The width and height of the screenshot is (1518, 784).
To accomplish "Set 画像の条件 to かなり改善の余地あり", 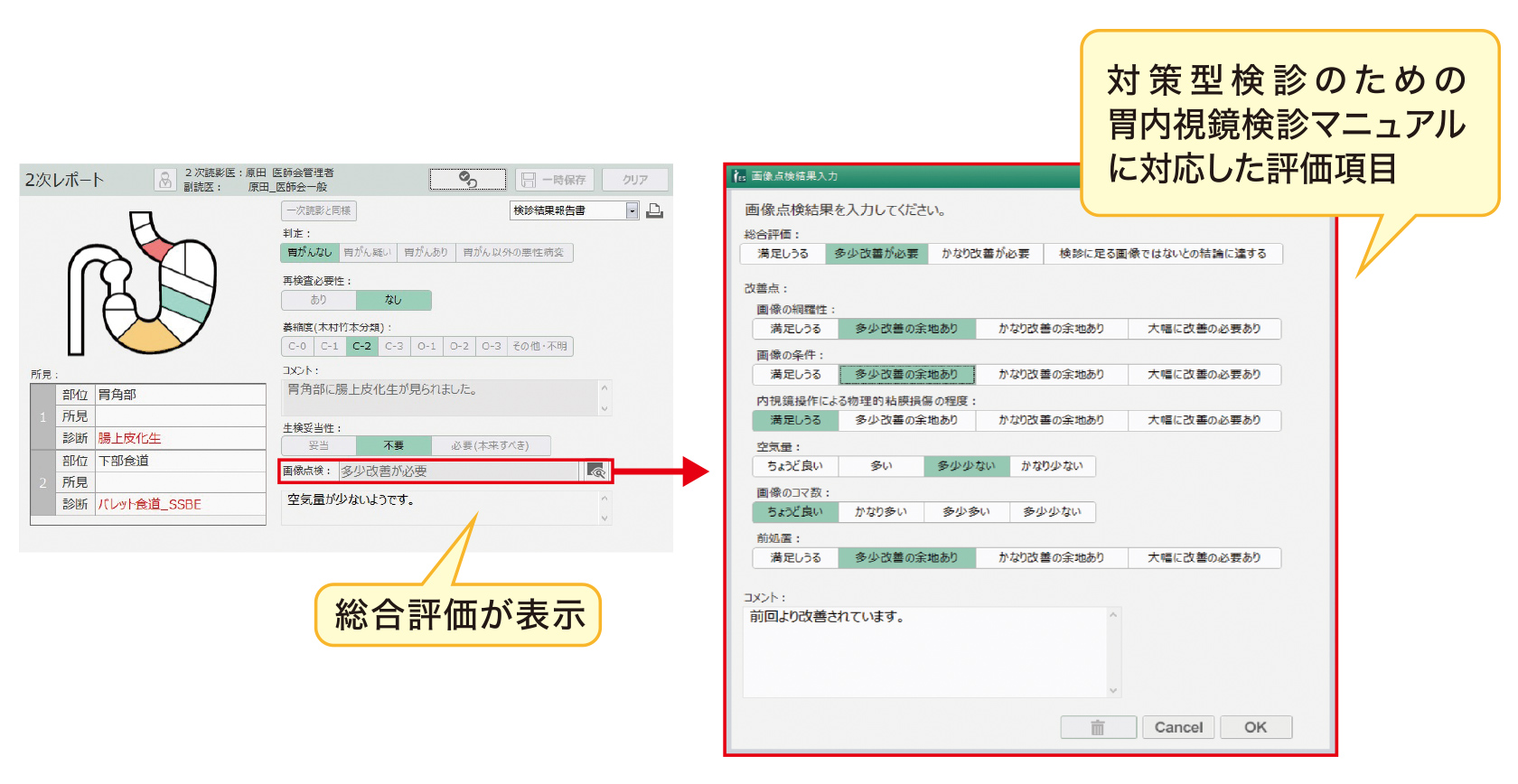I will [x=1051, y=374].
